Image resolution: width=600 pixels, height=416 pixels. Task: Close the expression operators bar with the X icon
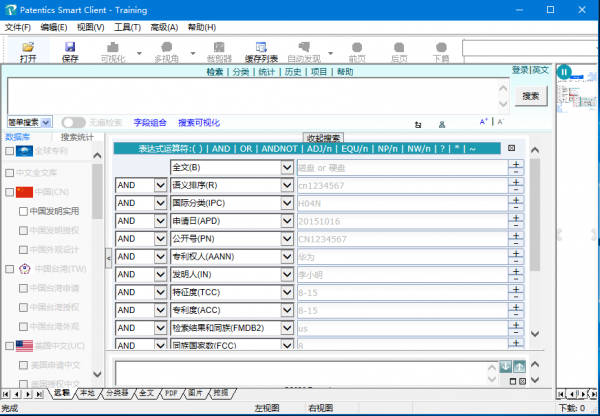pos(512,148)
